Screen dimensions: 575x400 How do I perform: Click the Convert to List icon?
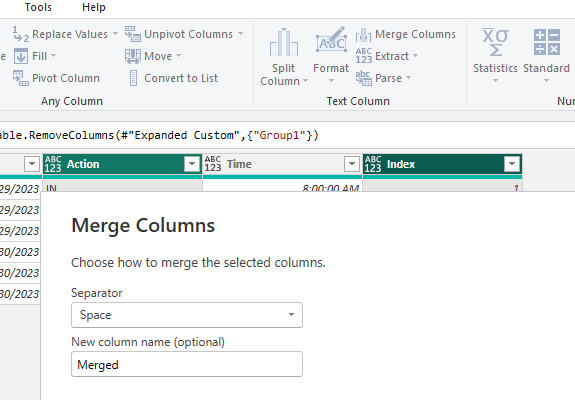(x=133, y=78)
